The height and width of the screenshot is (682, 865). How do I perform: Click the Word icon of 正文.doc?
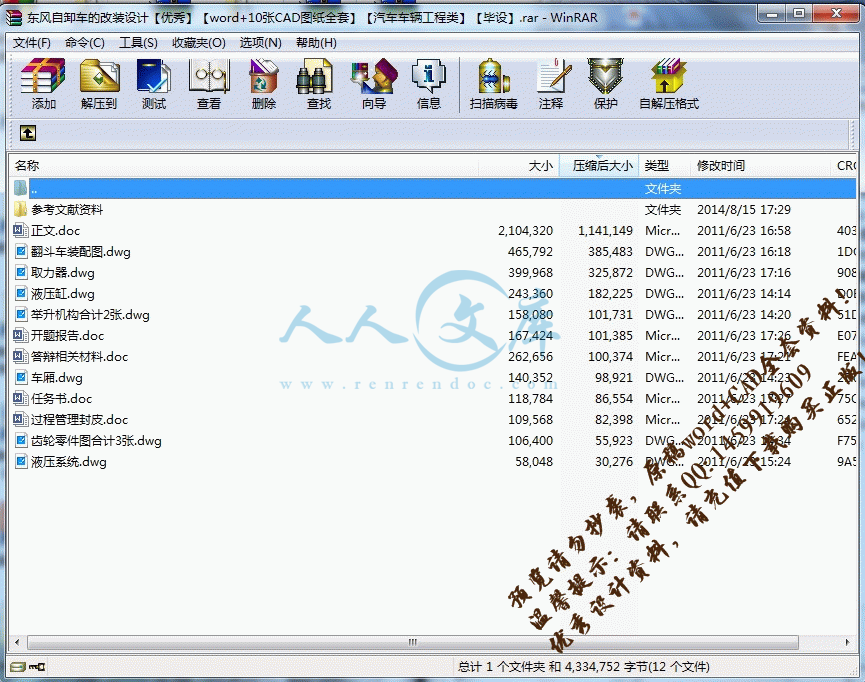click(x=20, y=230)
